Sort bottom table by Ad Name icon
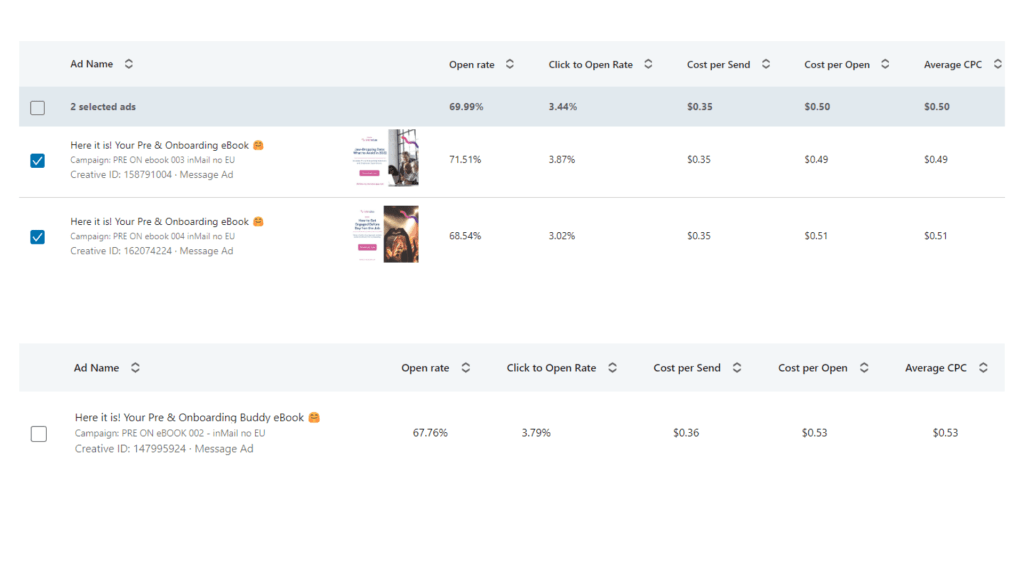The height and width of the screenshot is (576, 1024). [135, 368]
